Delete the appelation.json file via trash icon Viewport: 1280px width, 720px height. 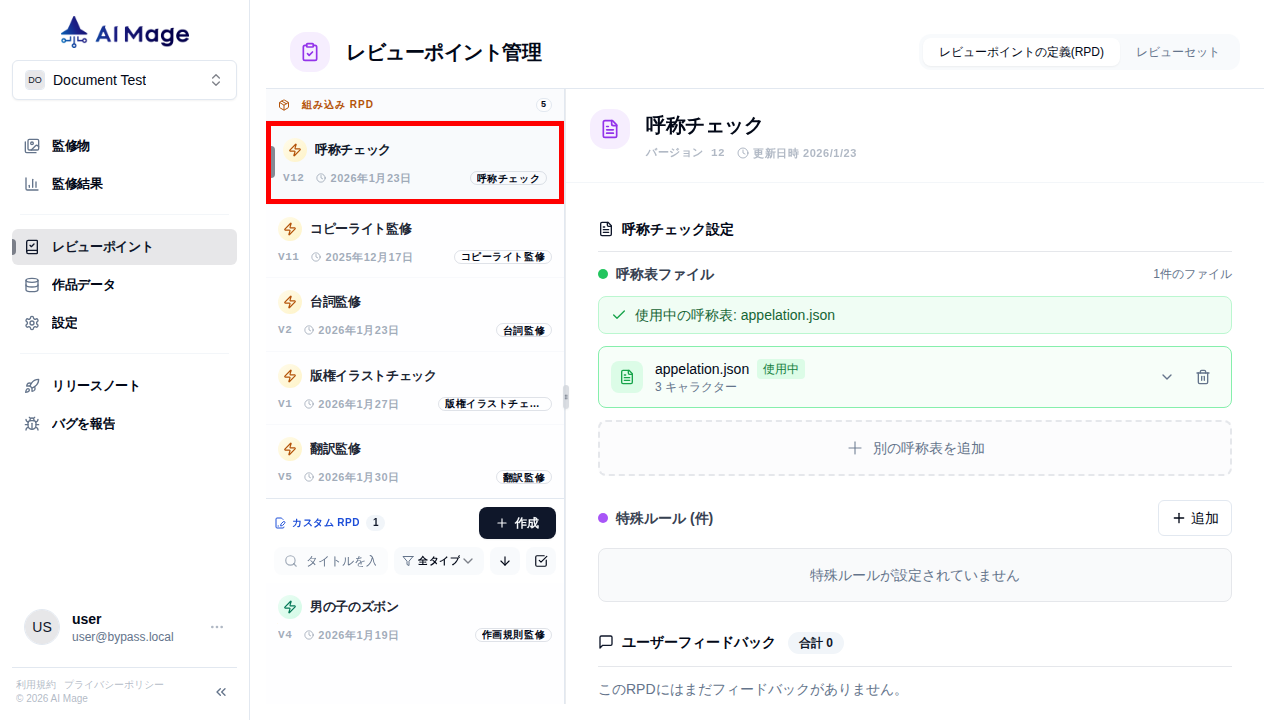(x=1203, y=377)
